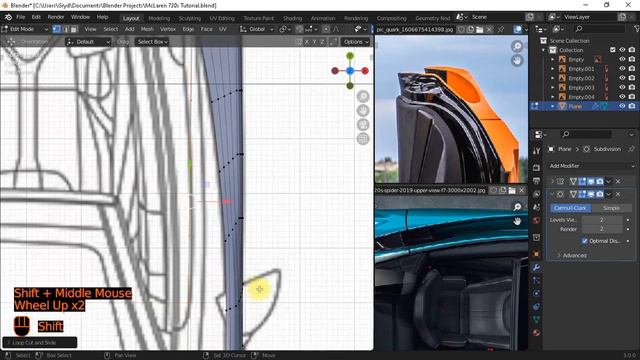Click Blender logo menu icon
This screenshot has width=640, height=360.
pyautogui.click(x=8, y=17)
